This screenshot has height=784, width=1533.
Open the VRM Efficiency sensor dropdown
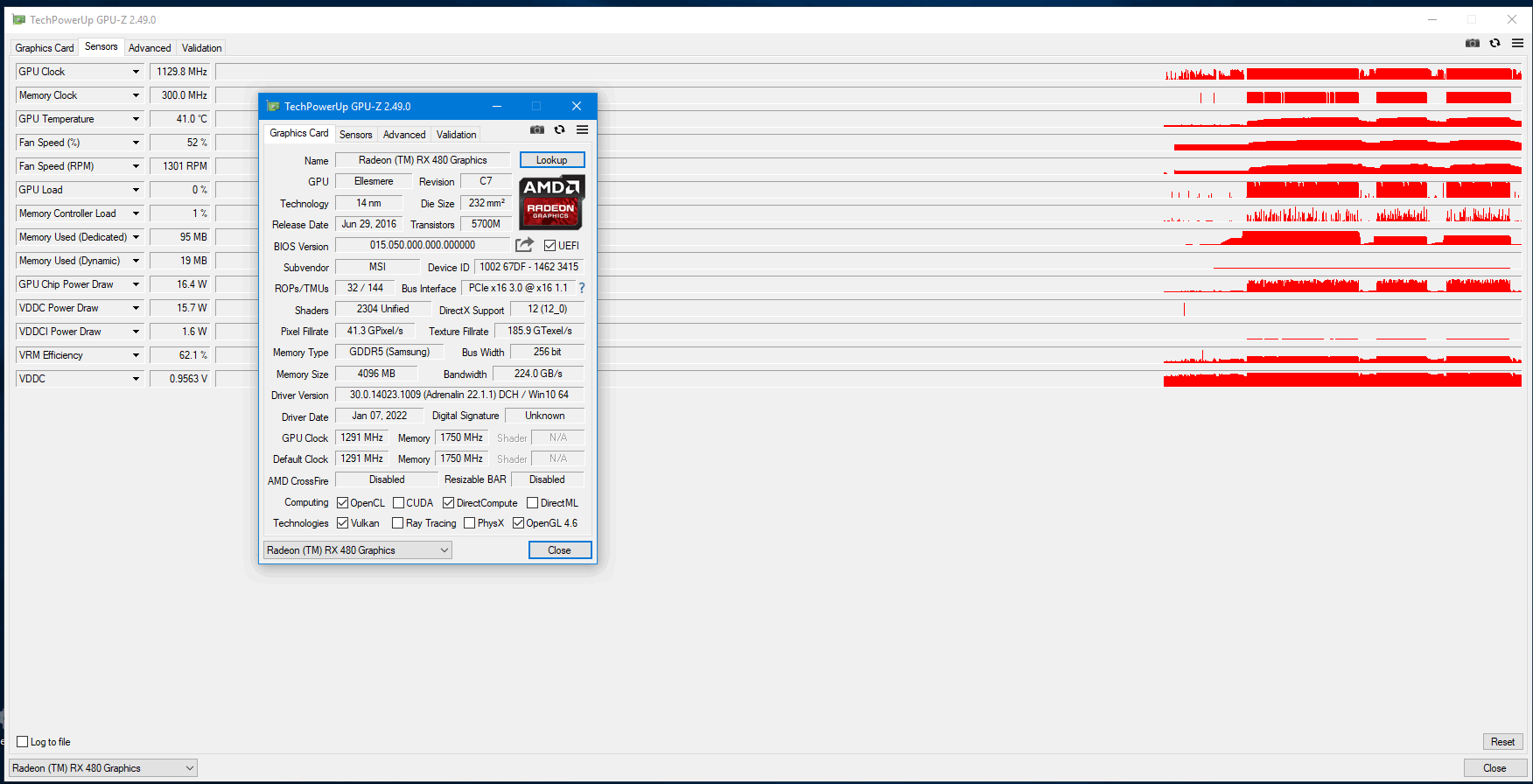pos(136,355)
